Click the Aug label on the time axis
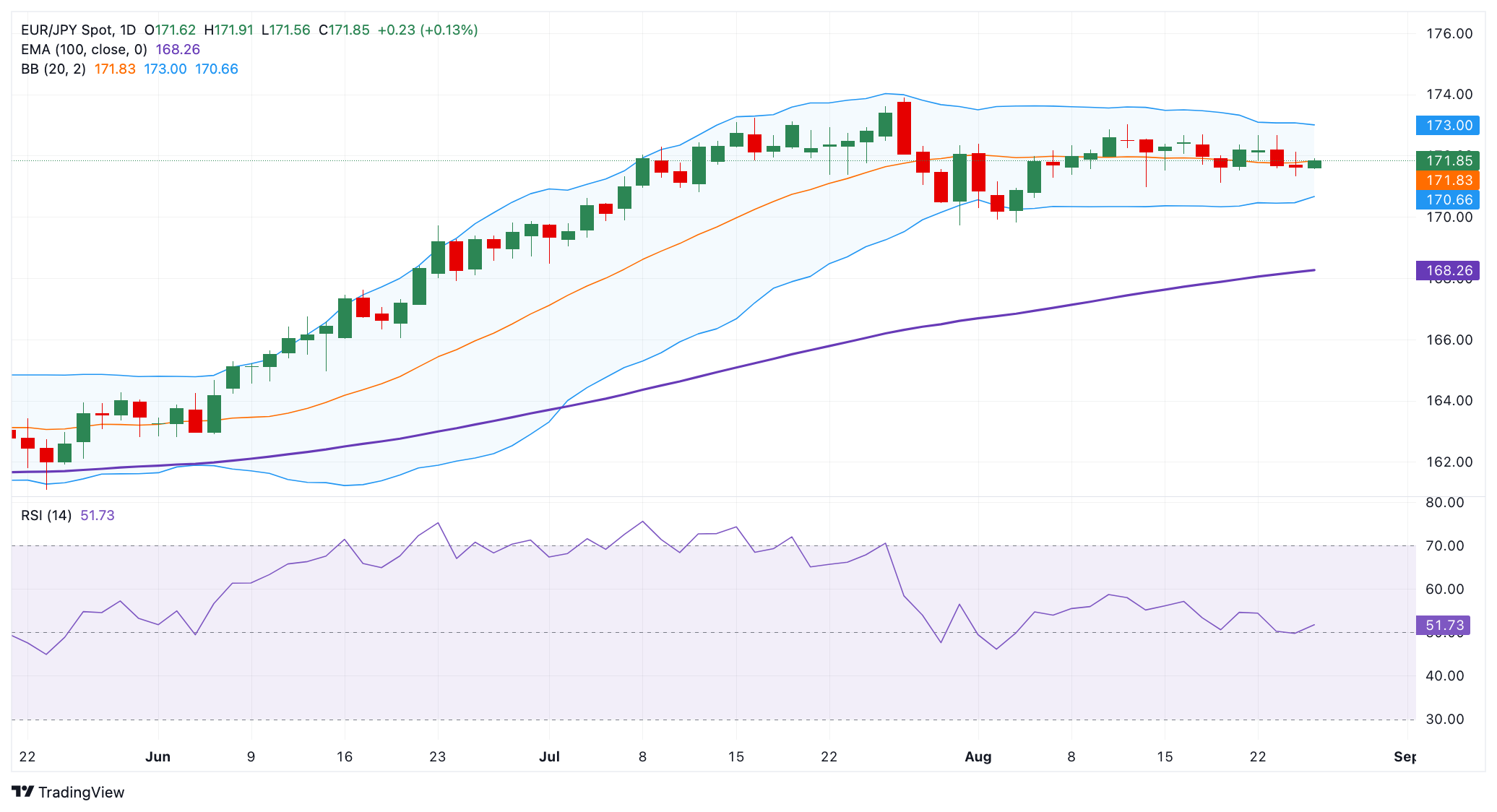Screen dimensions: 1497x812 (978, 757)
